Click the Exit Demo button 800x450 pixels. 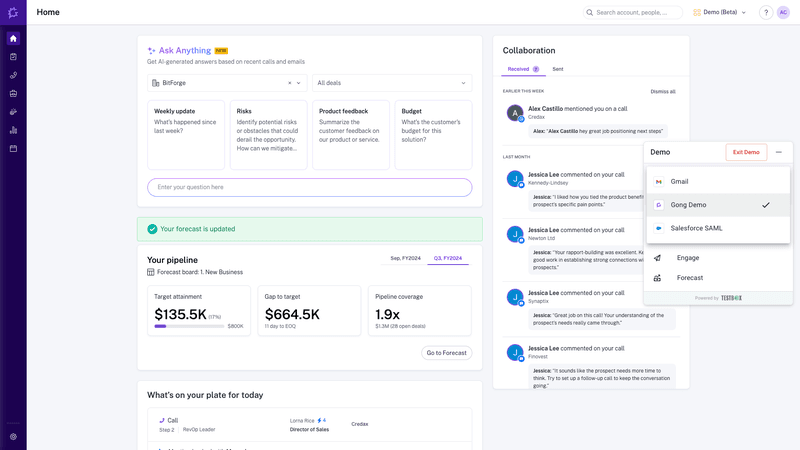pos(746,152)
